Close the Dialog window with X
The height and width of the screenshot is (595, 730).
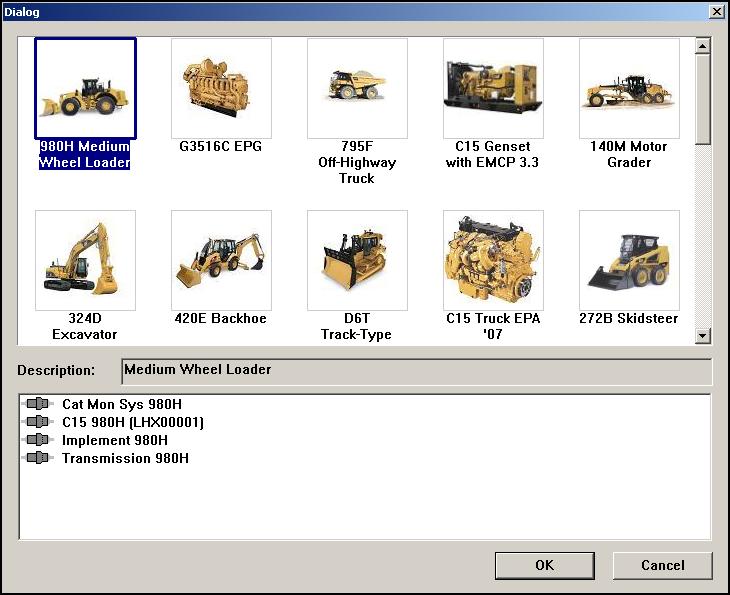coord(717,12)
